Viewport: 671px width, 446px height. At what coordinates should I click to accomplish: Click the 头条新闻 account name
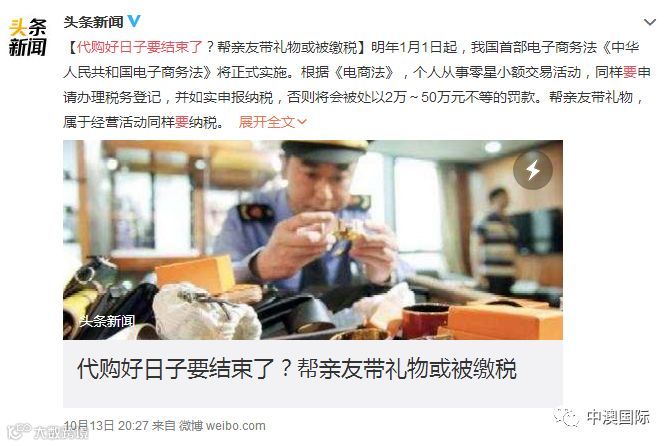tap(93, 22)
